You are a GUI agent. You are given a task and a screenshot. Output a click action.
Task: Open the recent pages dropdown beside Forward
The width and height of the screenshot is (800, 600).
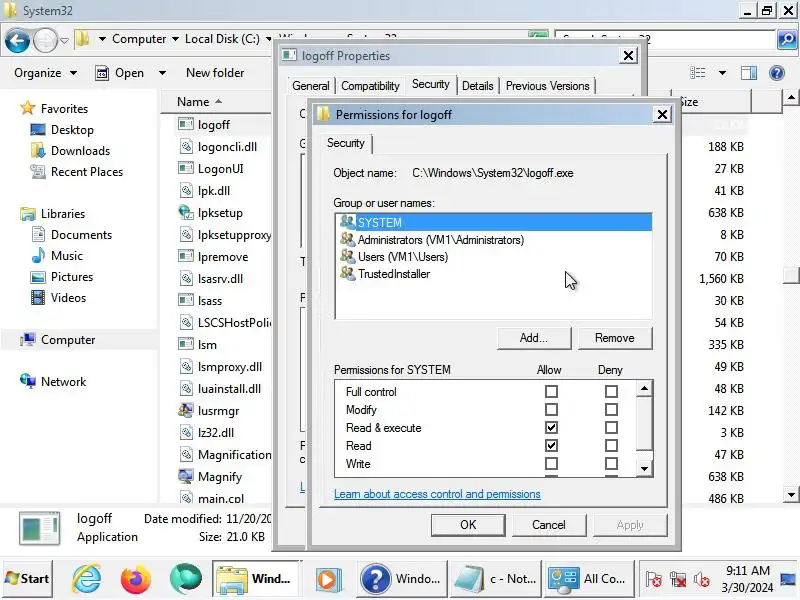64,40
